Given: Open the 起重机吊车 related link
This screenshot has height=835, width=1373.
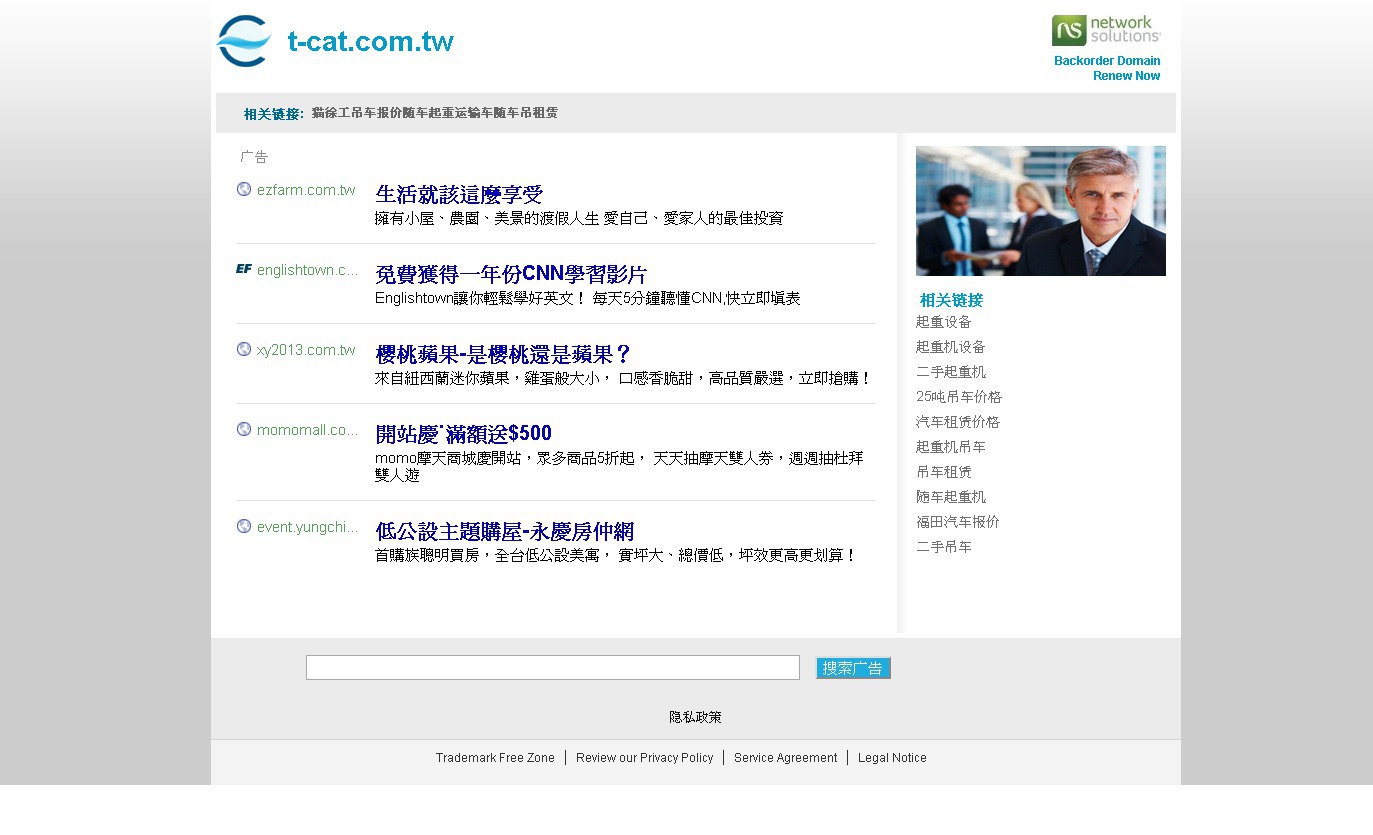Looking at the screenshot, I should pyautogui.click(x=951, y=447).
